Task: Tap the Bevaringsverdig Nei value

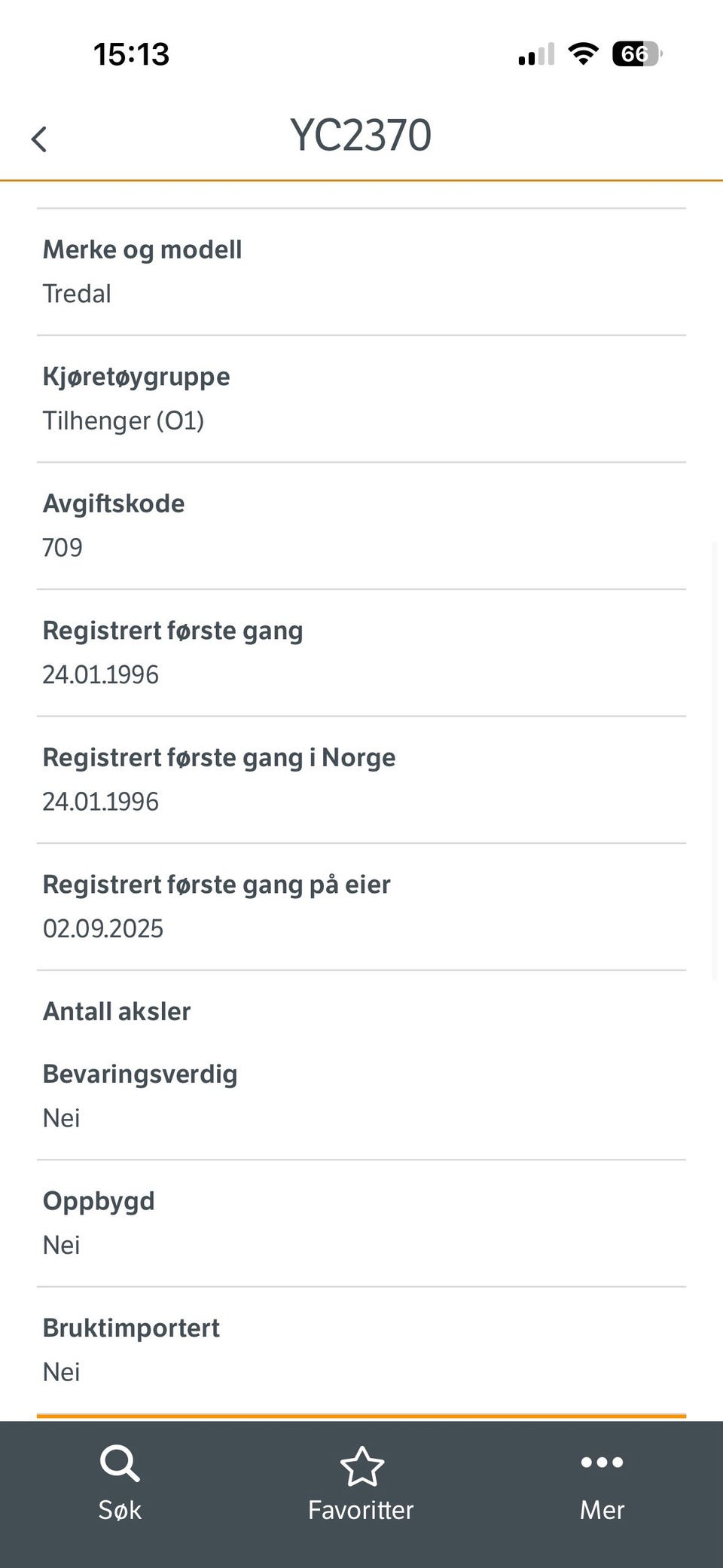Action: [x=62, y=1118]
